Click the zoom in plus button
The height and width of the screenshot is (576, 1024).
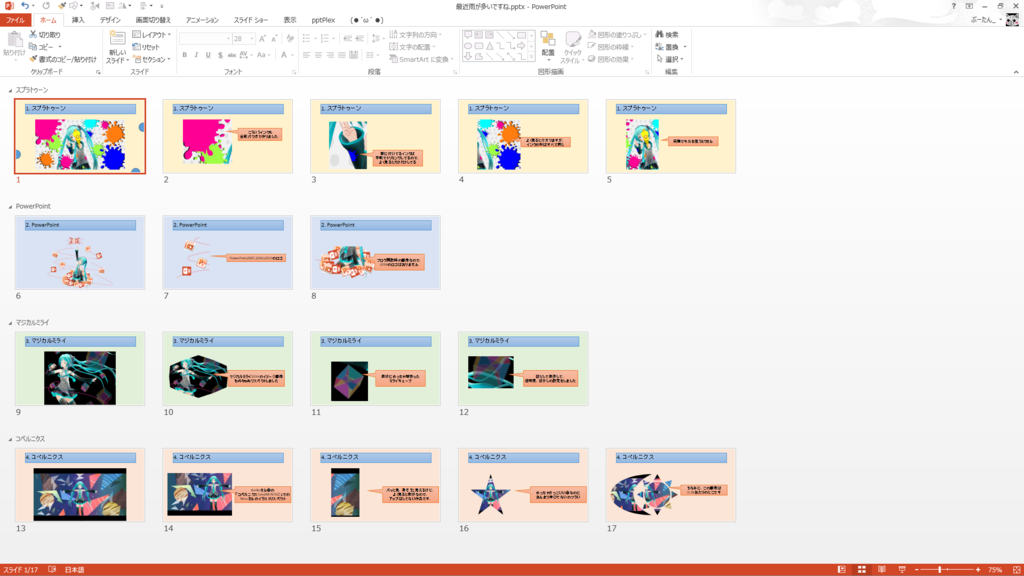pos(978,570)
